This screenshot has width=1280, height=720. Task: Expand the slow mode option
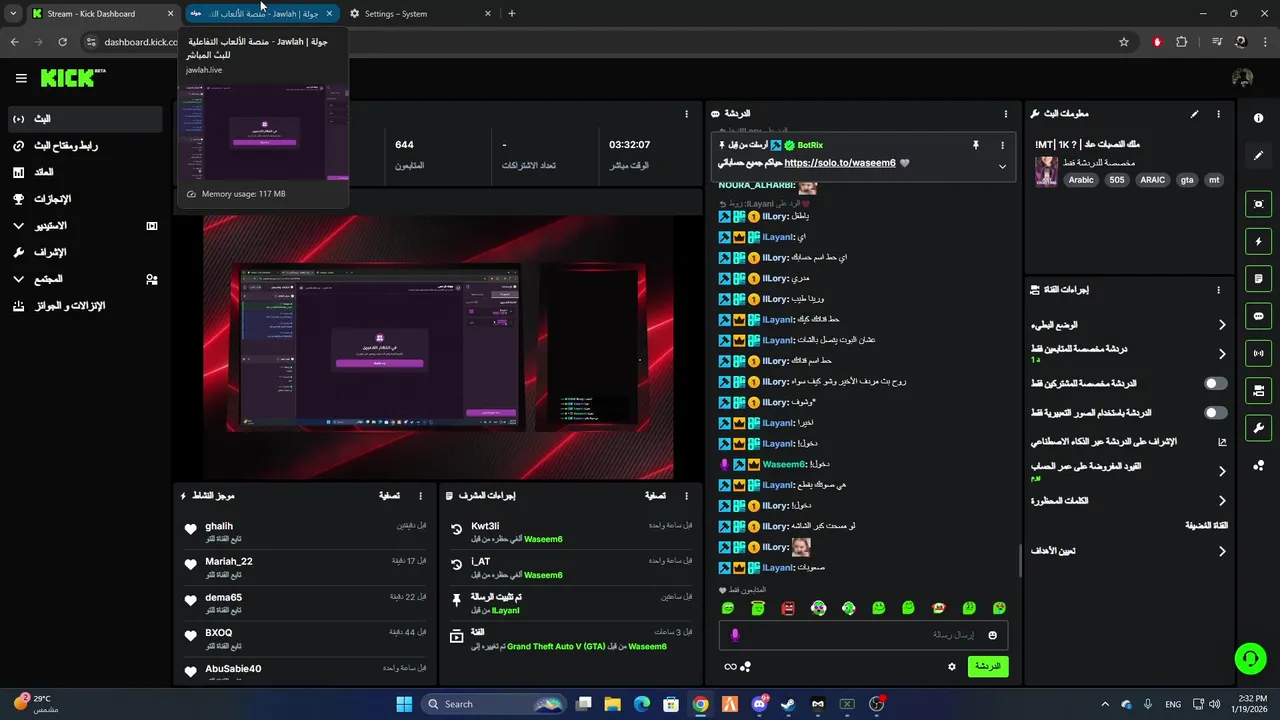(x=1221, y=325)
